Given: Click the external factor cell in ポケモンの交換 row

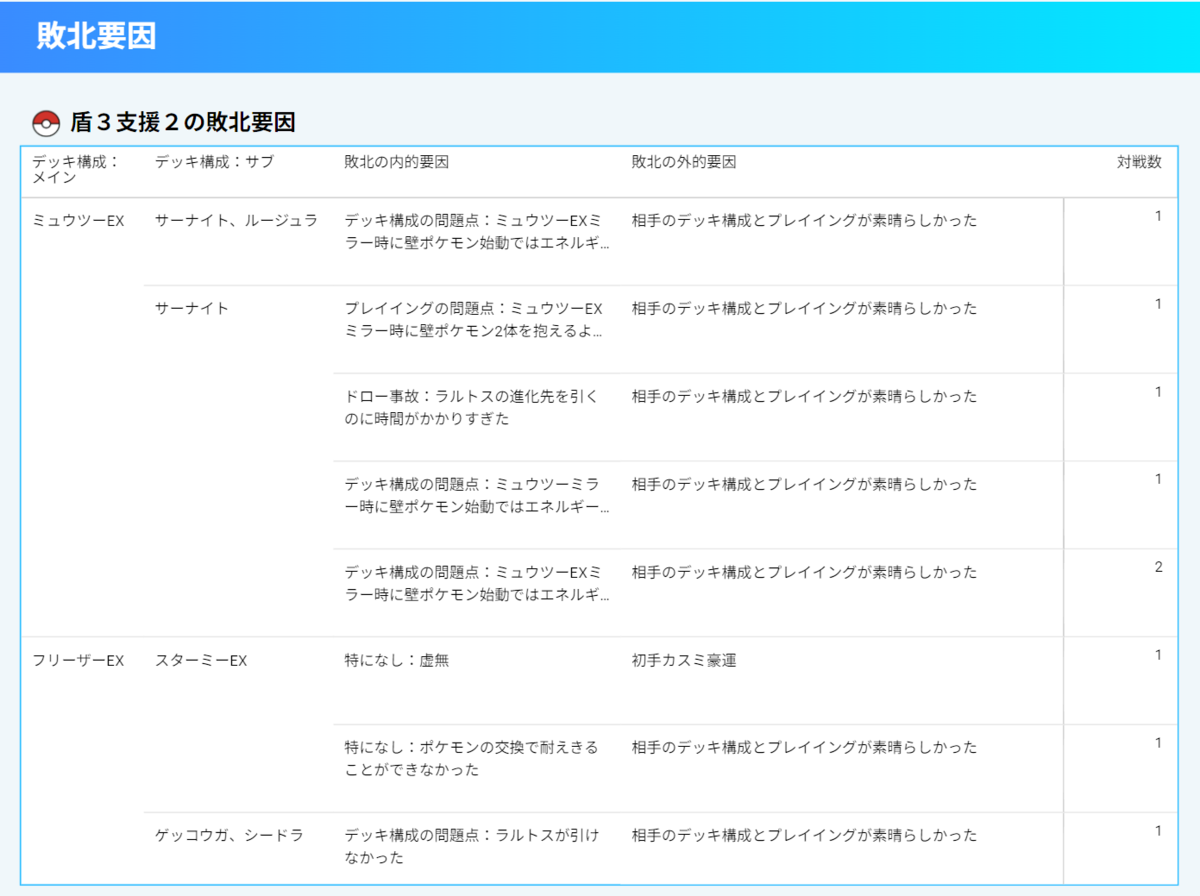Looking at the screenshot, I should 804,747.
